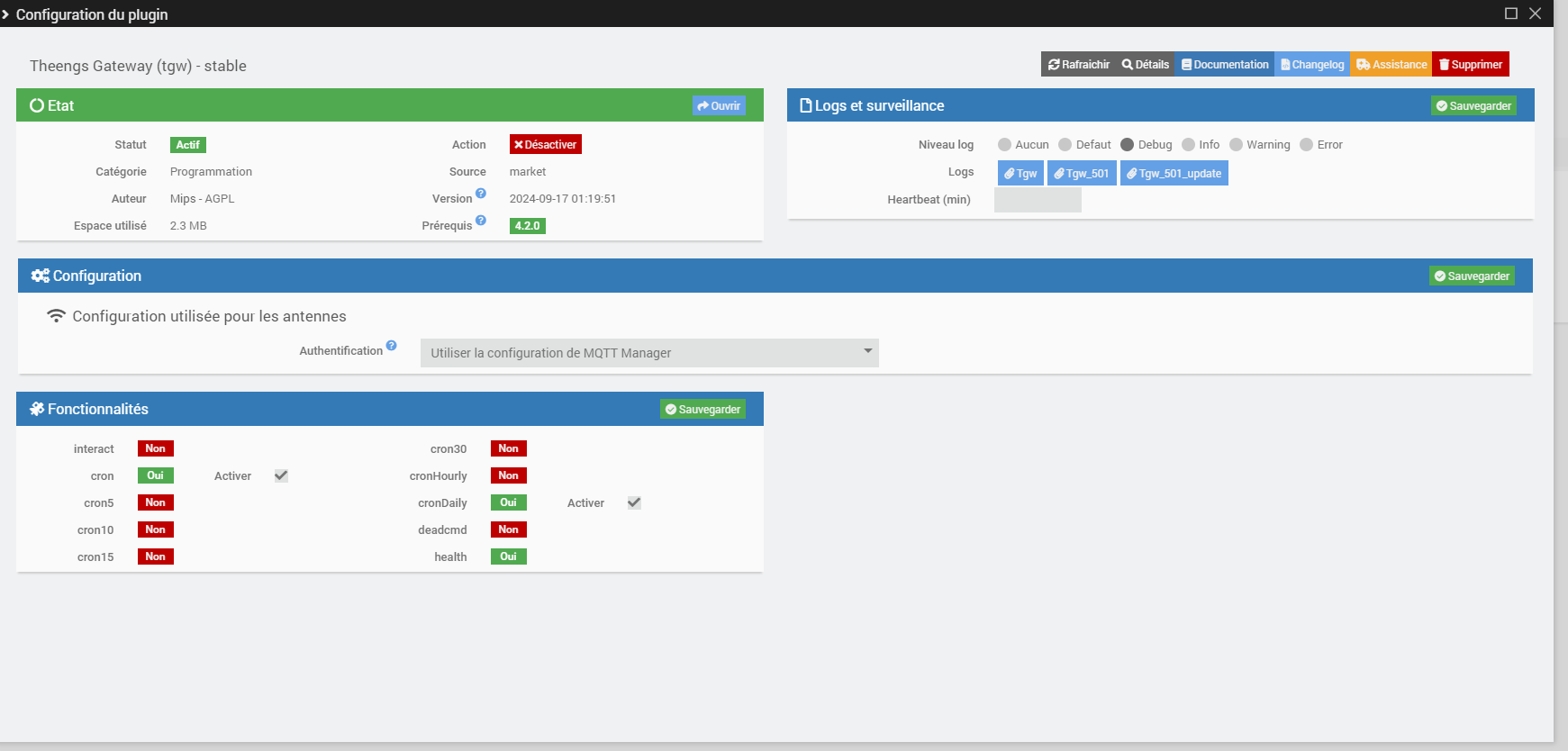Click the Non badge for deadcmd
The width and height of the screenshot is (1568, 751).
[509, 529]
